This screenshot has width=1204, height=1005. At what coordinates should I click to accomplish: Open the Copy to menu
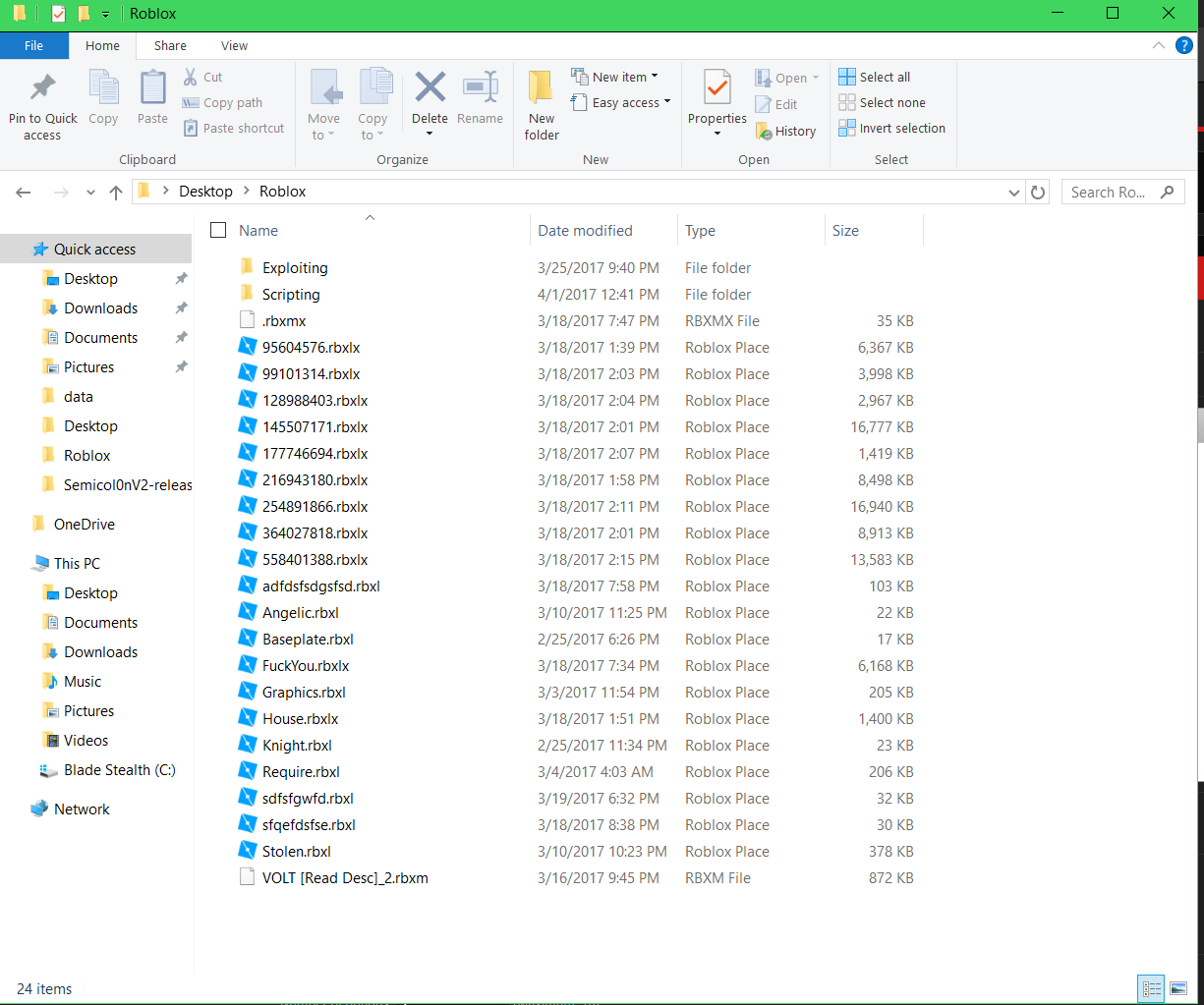(373, 106)
